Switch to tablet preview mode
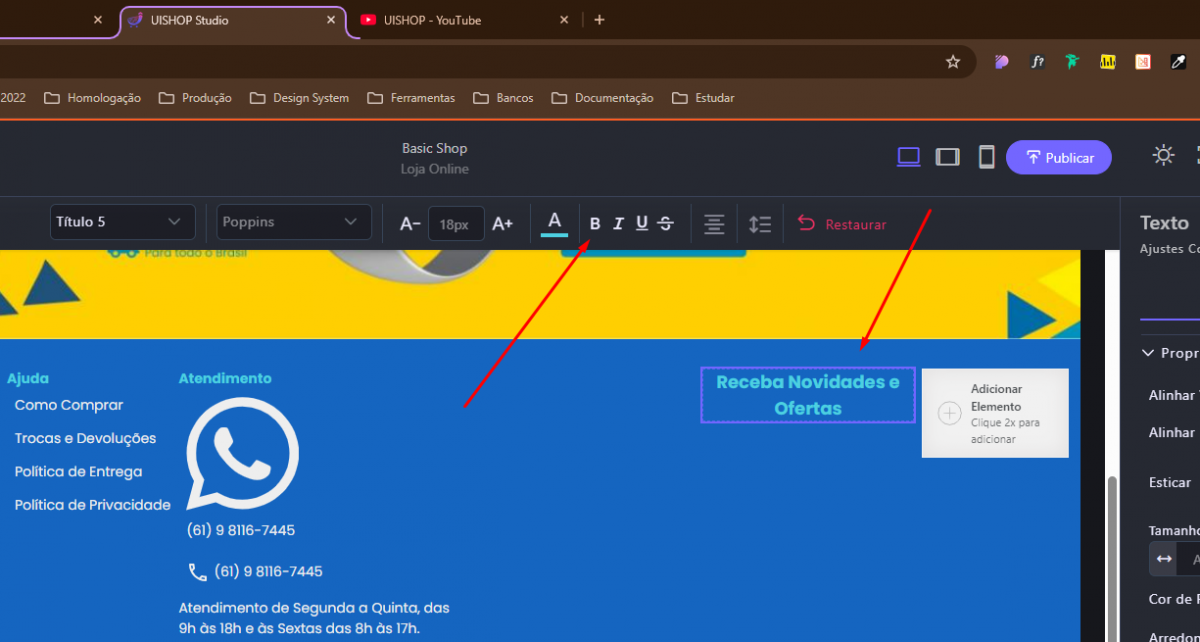The image size is (1200, 642). [947, 157]
